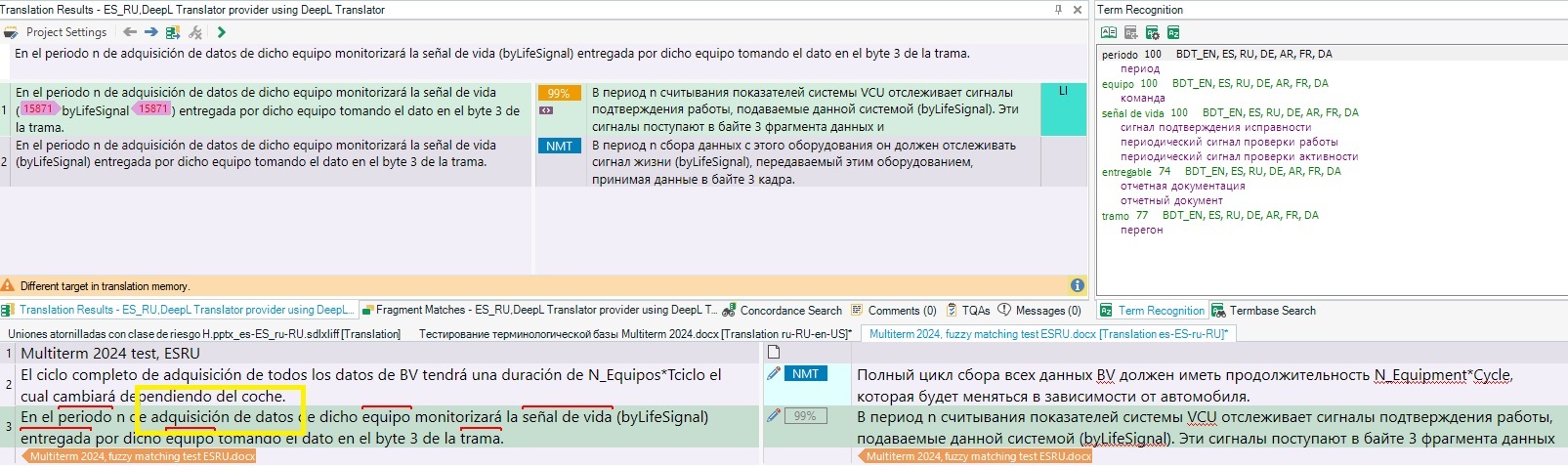Pin the Translation Results panel
This screenshot has width=1568, height=467.
[1058, 10]
